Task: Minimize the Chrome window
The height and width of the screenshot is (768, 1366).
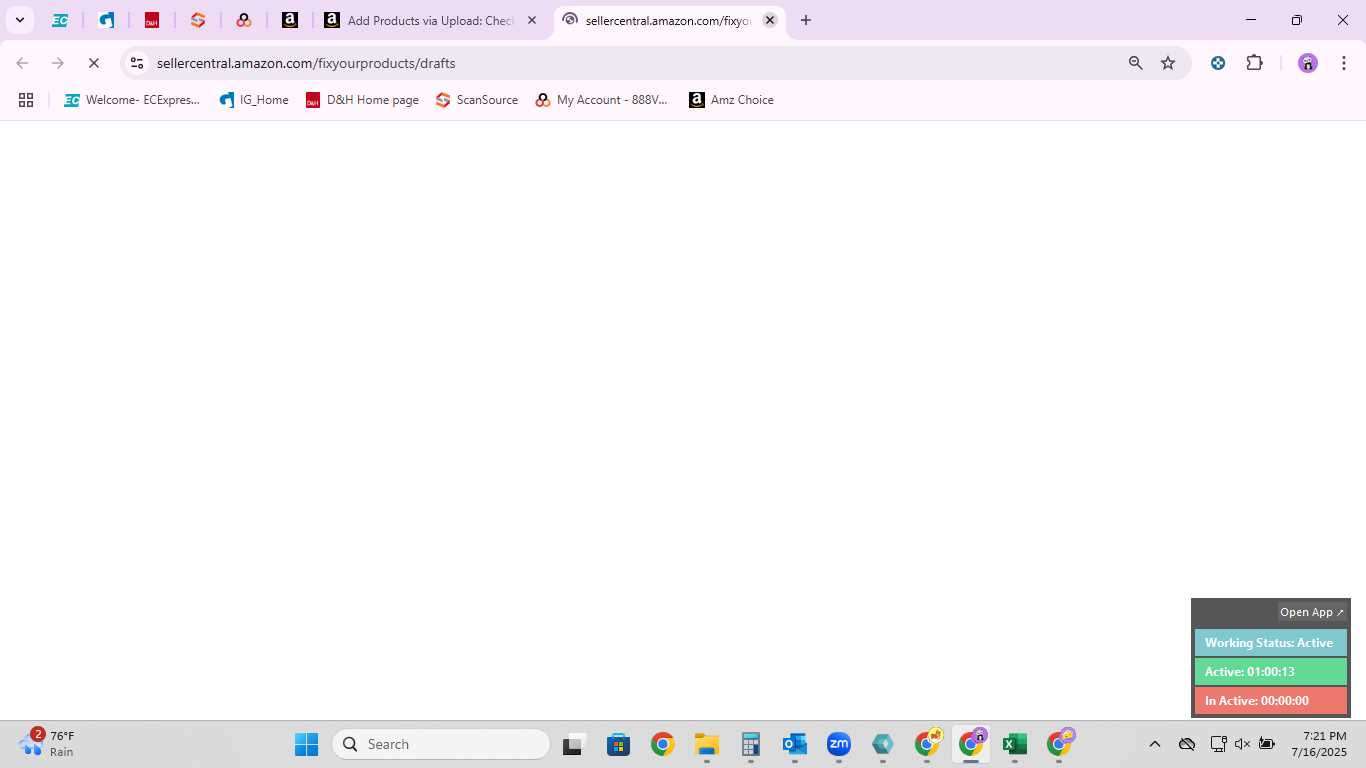Action: click(1250, 20)
